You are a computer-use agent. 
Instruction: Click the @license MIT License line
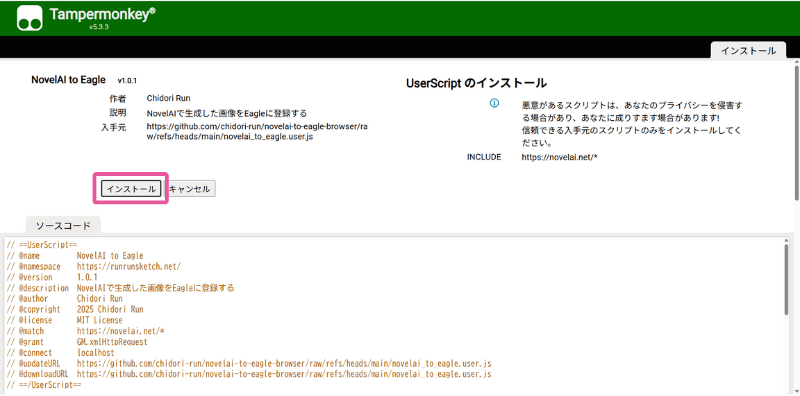[64, 320]
